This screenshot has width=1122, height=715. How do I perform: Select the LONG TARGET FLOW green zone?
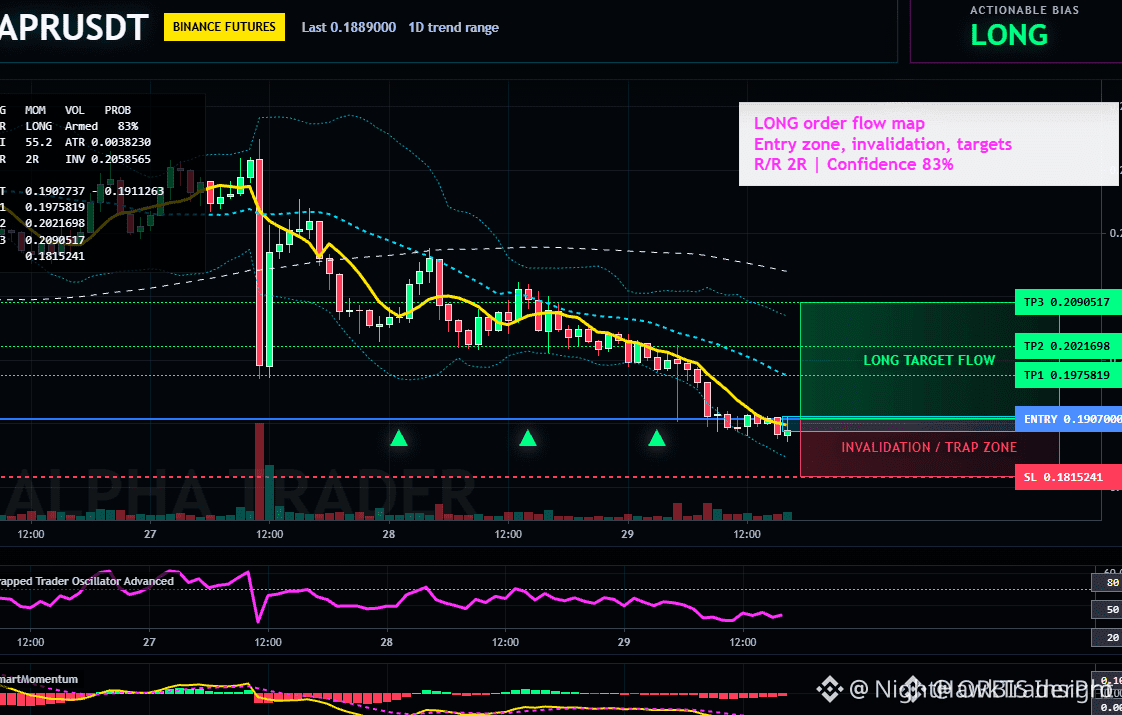(x=929, y=360)
